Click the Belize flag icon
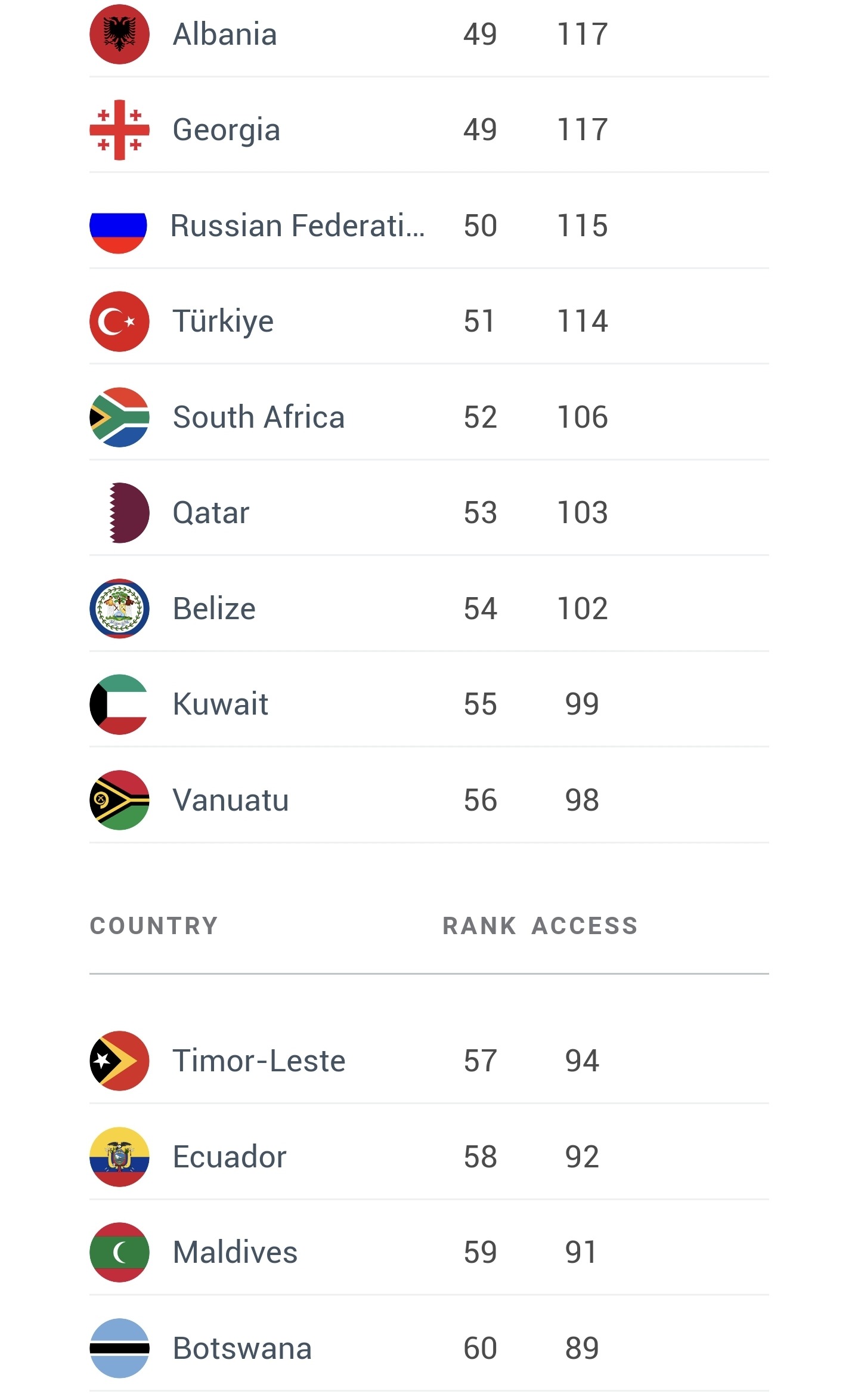Screen dimensions: 858x1400 click(x=119, y=608)
